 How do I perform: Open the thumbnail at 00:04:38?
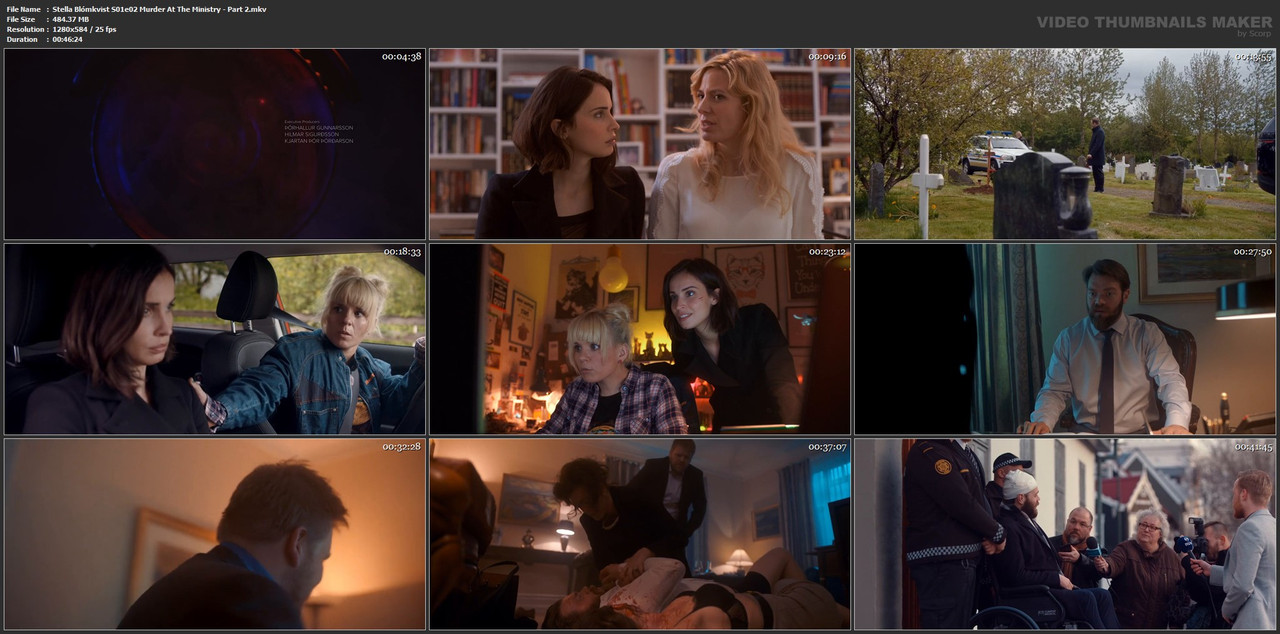pos(215,144)
